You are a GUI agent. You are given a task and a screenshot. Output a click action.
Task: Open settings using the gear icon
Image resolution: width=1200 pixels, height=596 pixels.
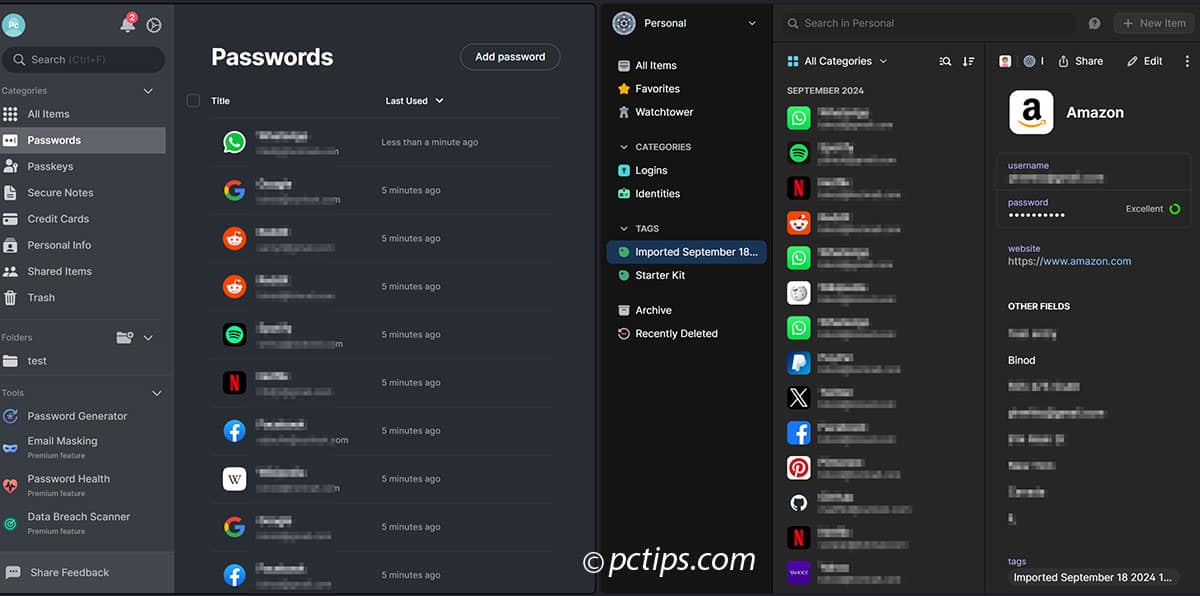(x=154, y=25)
